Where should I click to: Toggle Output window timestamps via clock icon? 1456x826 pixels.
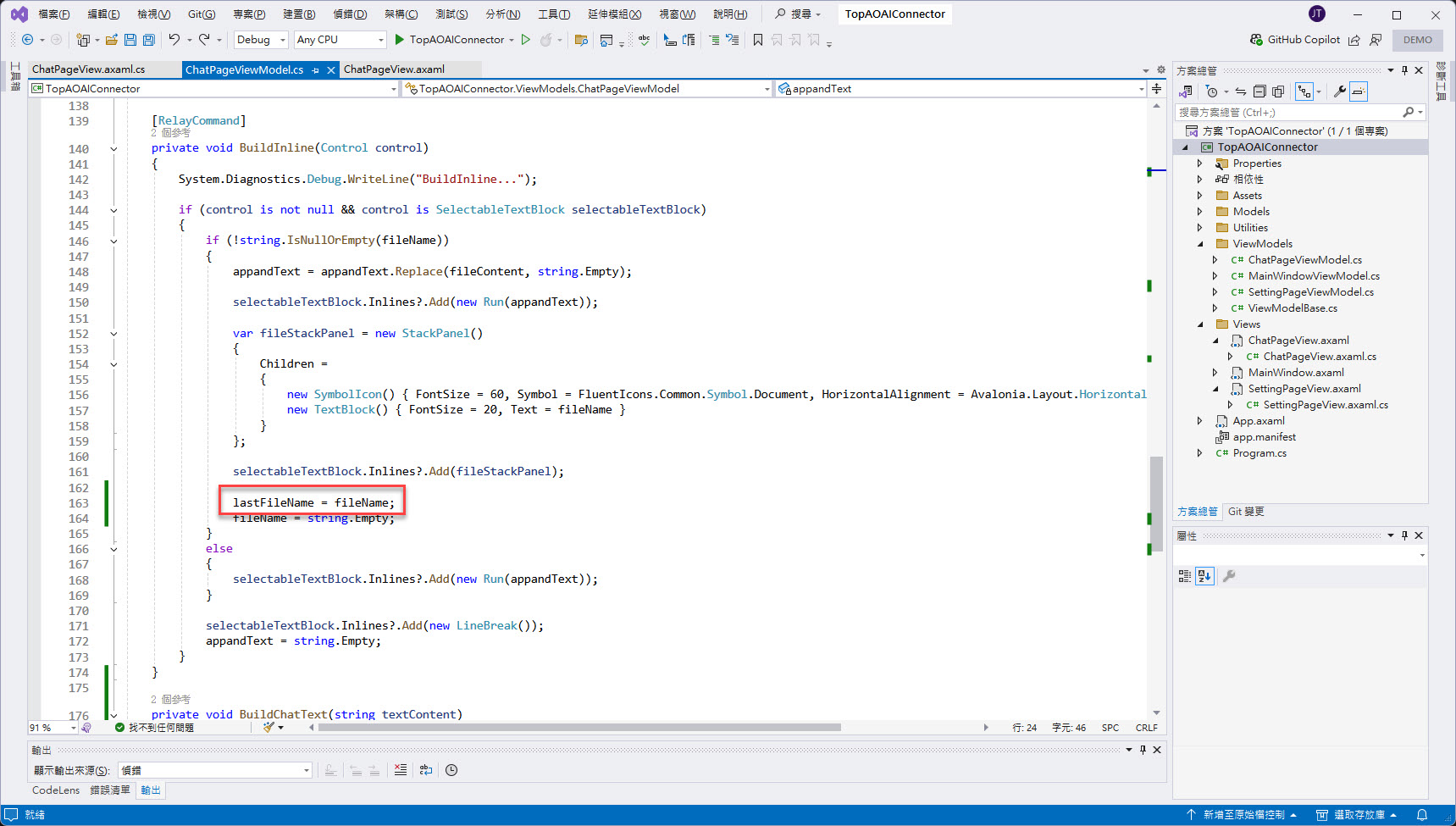(451, 770)
